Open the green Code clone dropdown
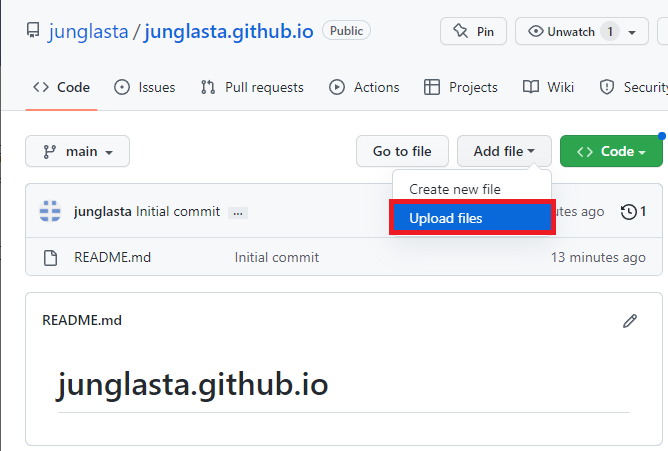 611,151
